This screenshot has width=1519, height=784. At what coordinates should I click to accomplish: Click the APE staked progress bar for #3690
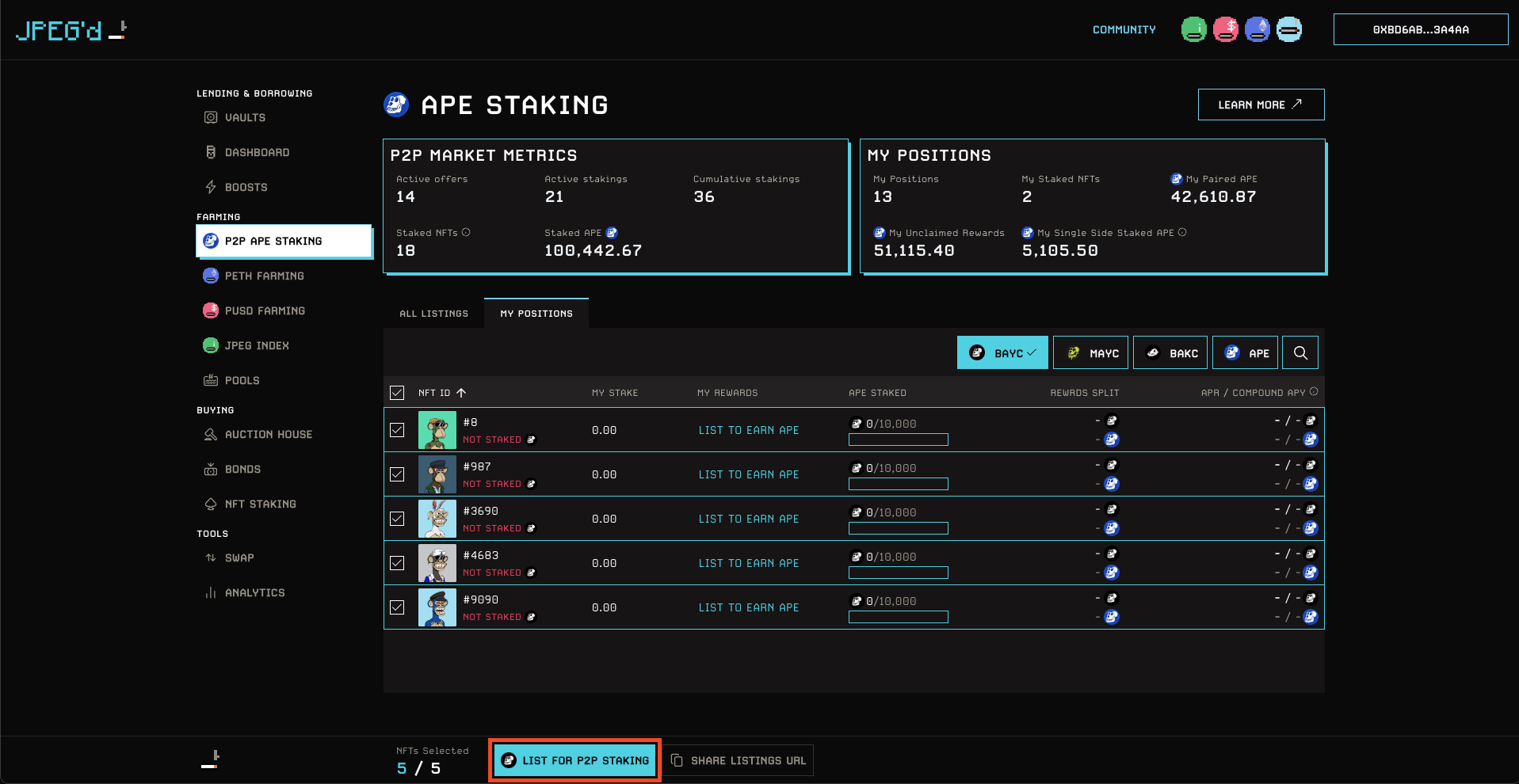[x=898, y=528]
